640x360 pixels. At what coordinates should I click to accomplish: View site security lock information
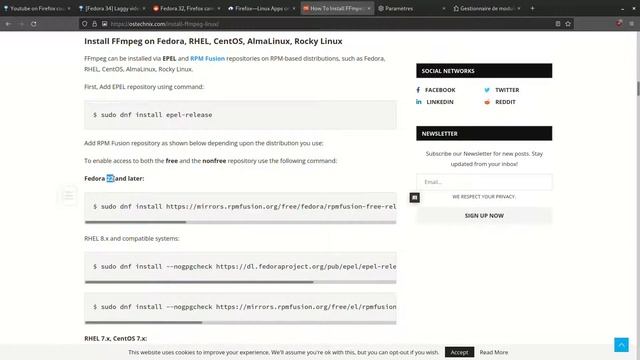tap(94, 24)
